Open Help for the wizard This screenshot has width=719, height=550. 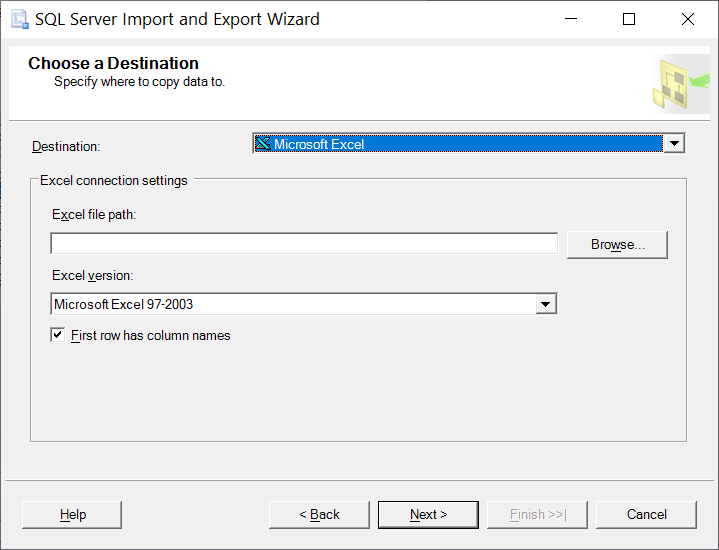pos(72,515)
